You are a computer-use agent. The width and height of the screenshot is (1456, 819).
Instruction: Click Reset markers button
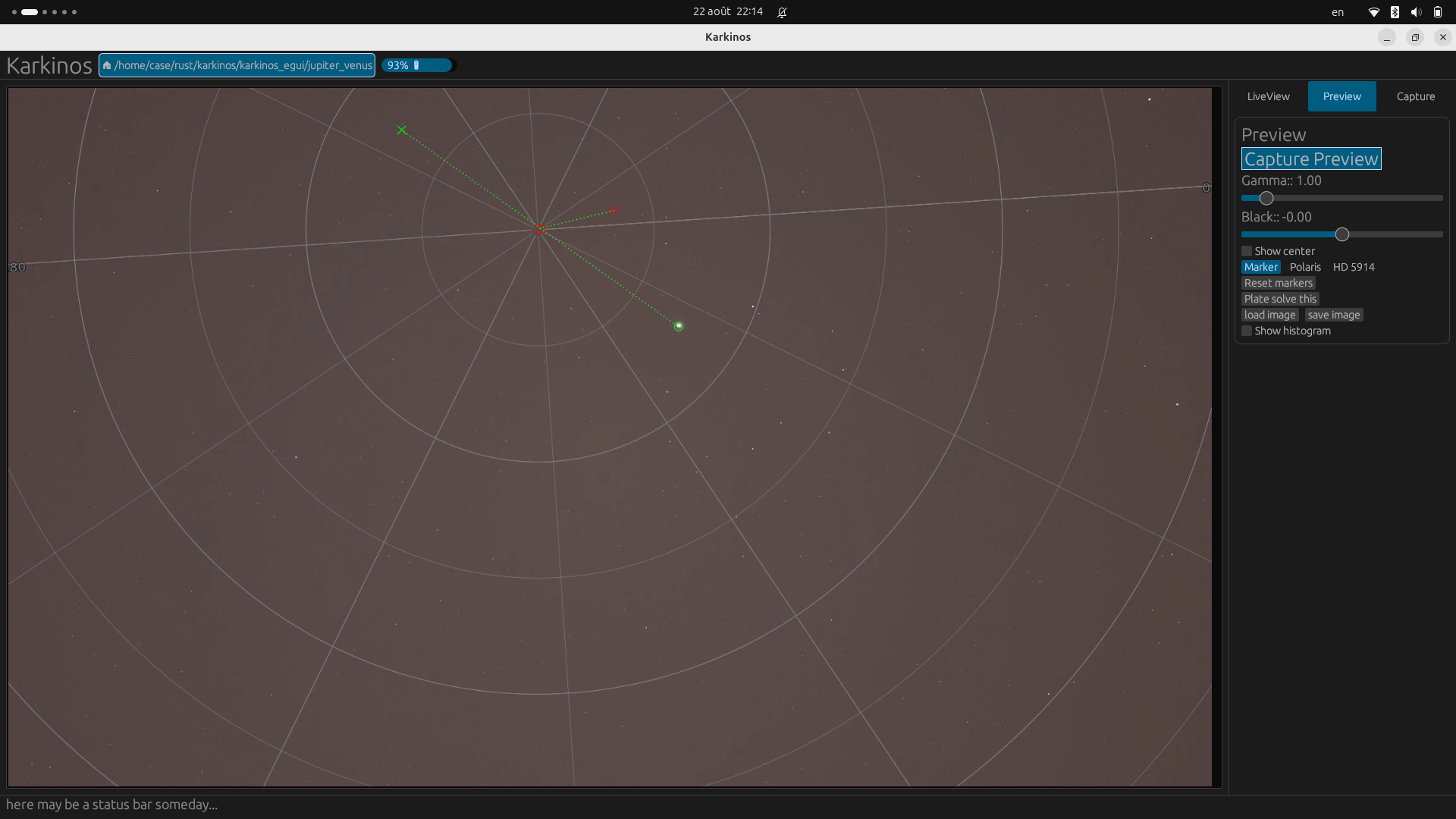pos(1278,283)
